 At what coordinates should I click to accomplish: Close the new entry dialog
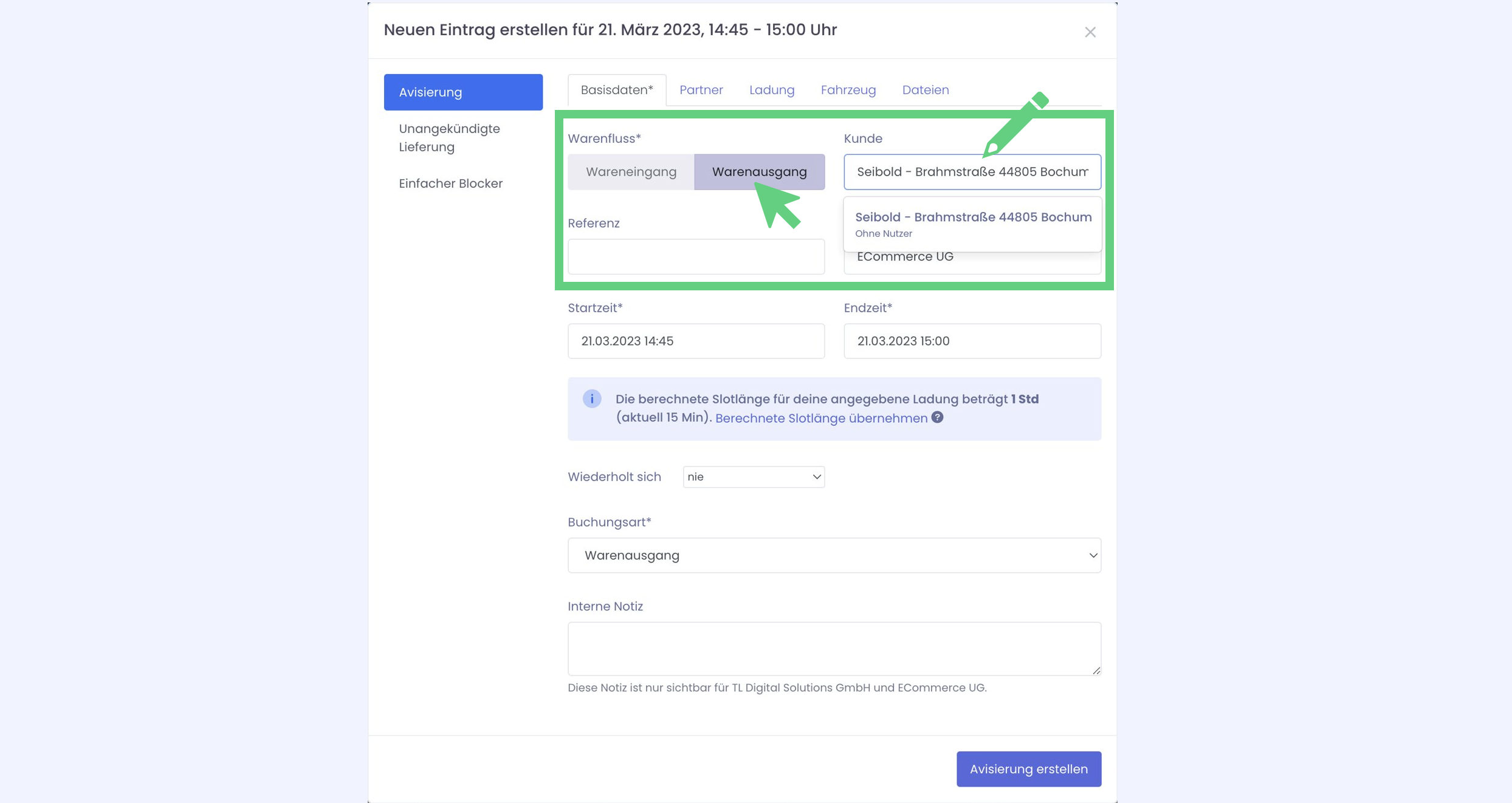(x=1090, y=32)
